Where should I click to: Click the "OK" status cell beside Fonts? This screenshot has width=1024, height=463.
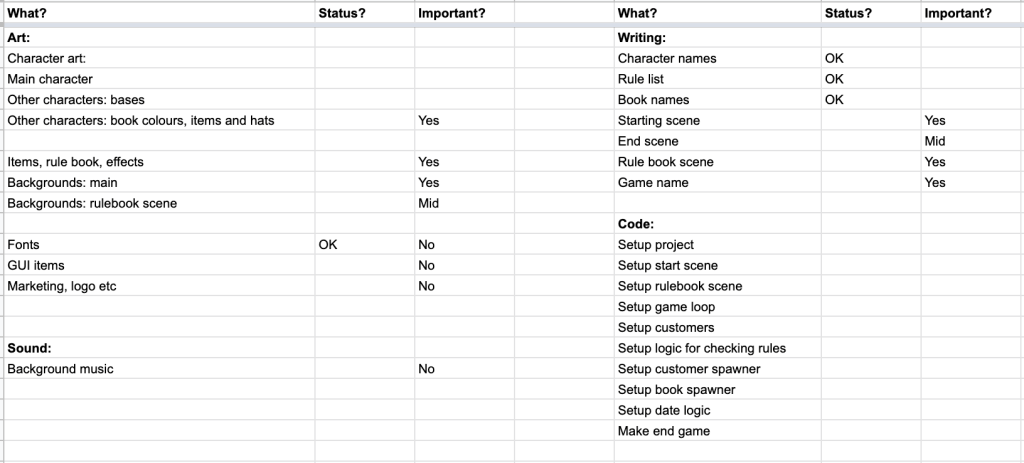tap(327, 244)
